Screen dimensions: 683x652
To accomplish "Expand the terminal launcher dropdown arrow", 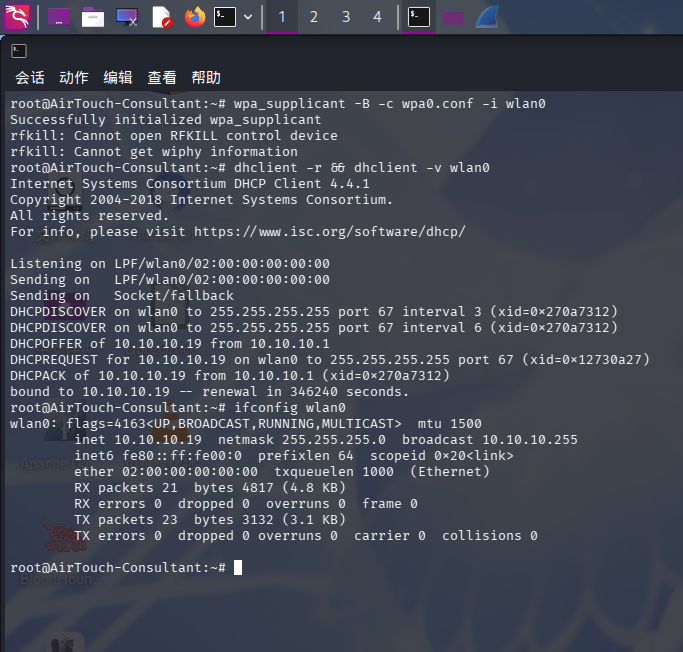I will tap(248, 17).
